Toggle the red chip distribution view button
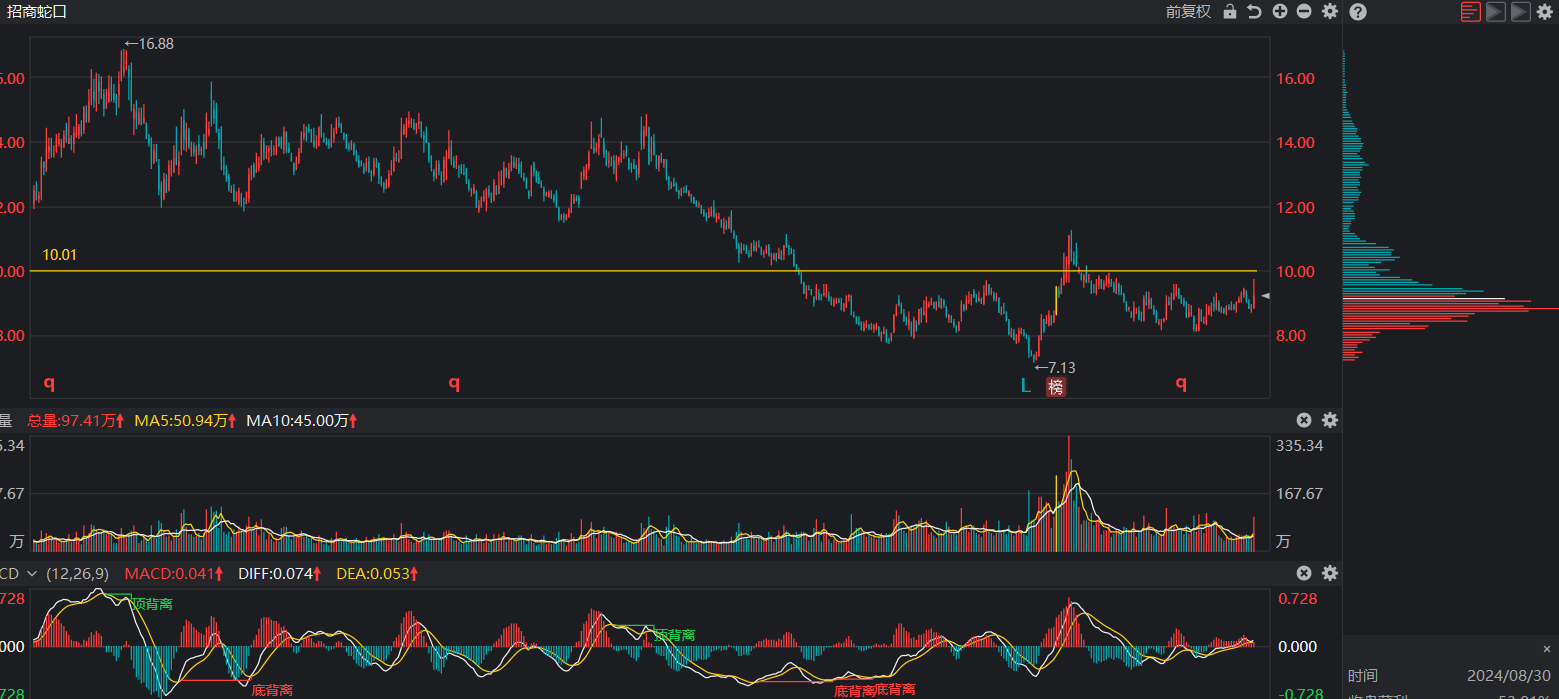 coord(1470,12)
